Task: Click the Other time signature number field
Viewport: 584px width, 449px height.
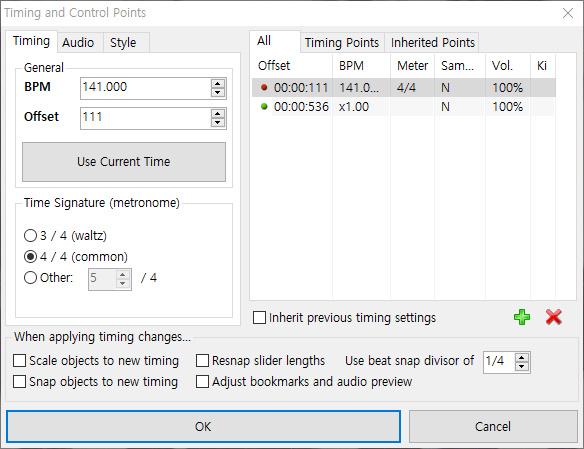Action: pos(102,279)
